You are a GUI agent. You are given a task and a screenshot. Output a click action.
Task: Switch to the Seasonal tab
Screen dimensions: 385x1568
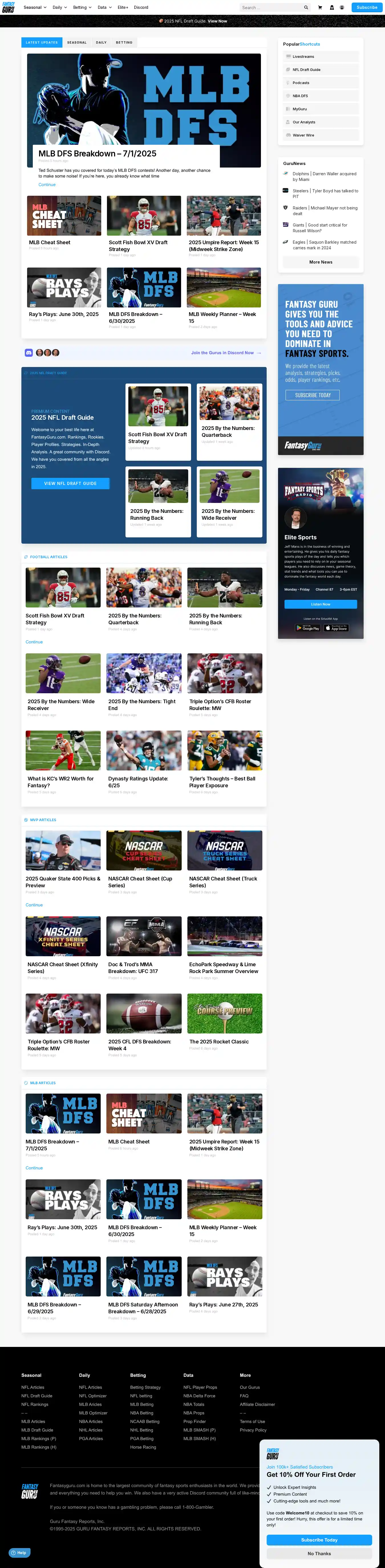coord(77,43)
